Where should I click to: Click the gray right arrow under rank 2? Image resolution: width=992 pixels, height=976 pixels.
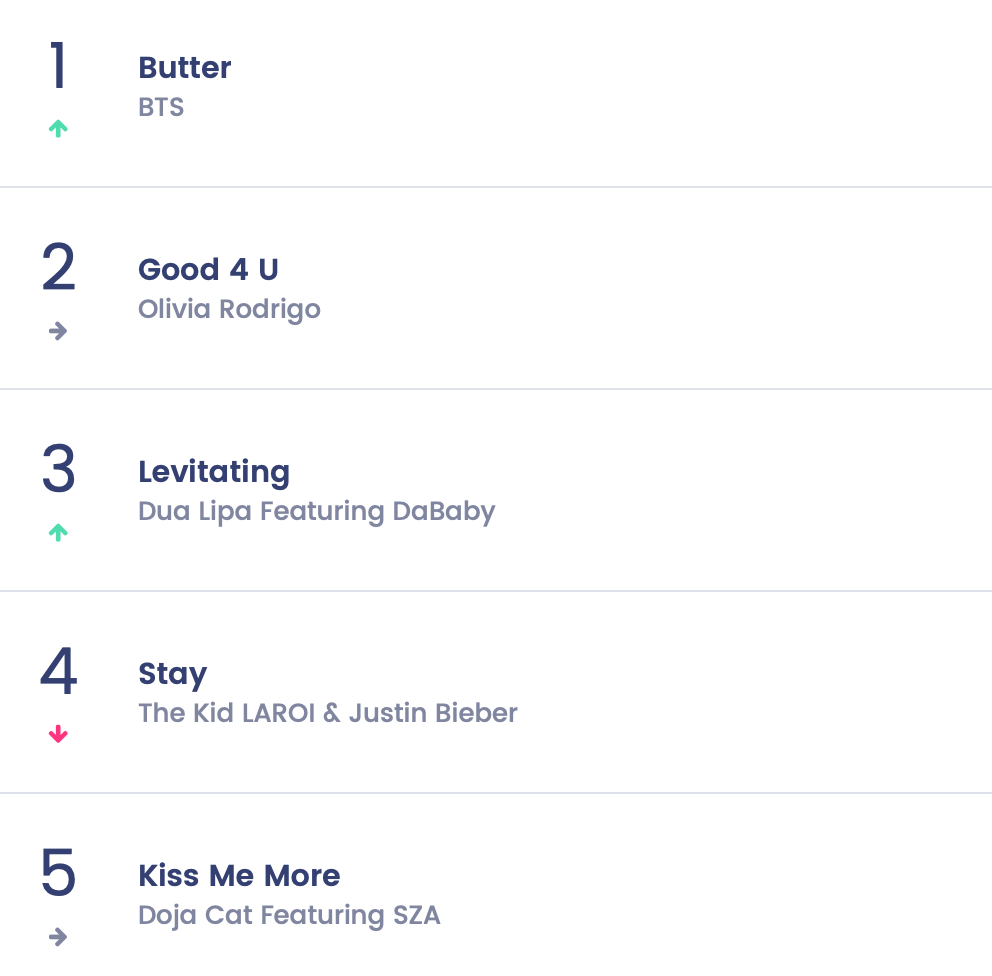(58, 331)
